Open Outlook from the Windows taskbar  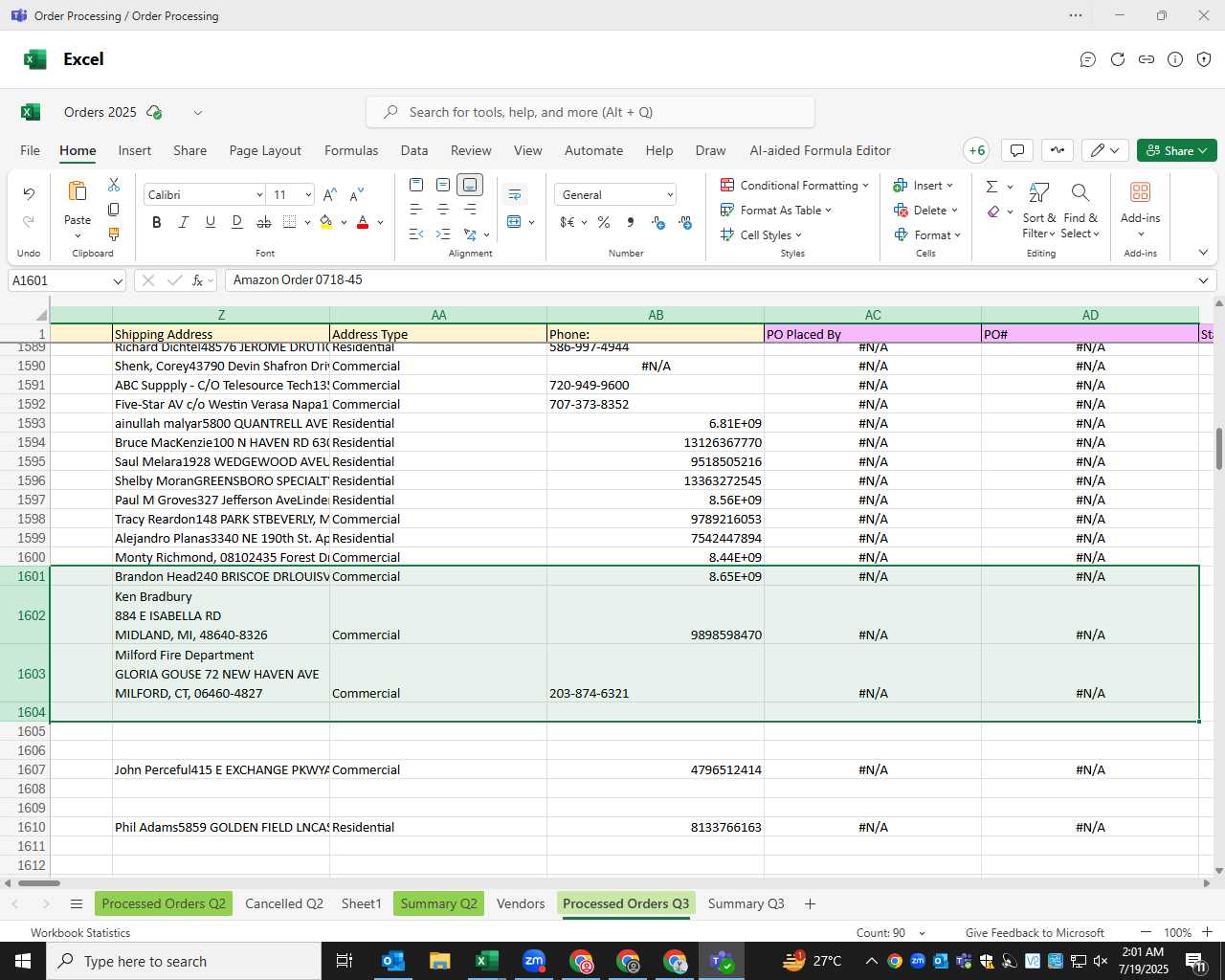pos(393,961)
